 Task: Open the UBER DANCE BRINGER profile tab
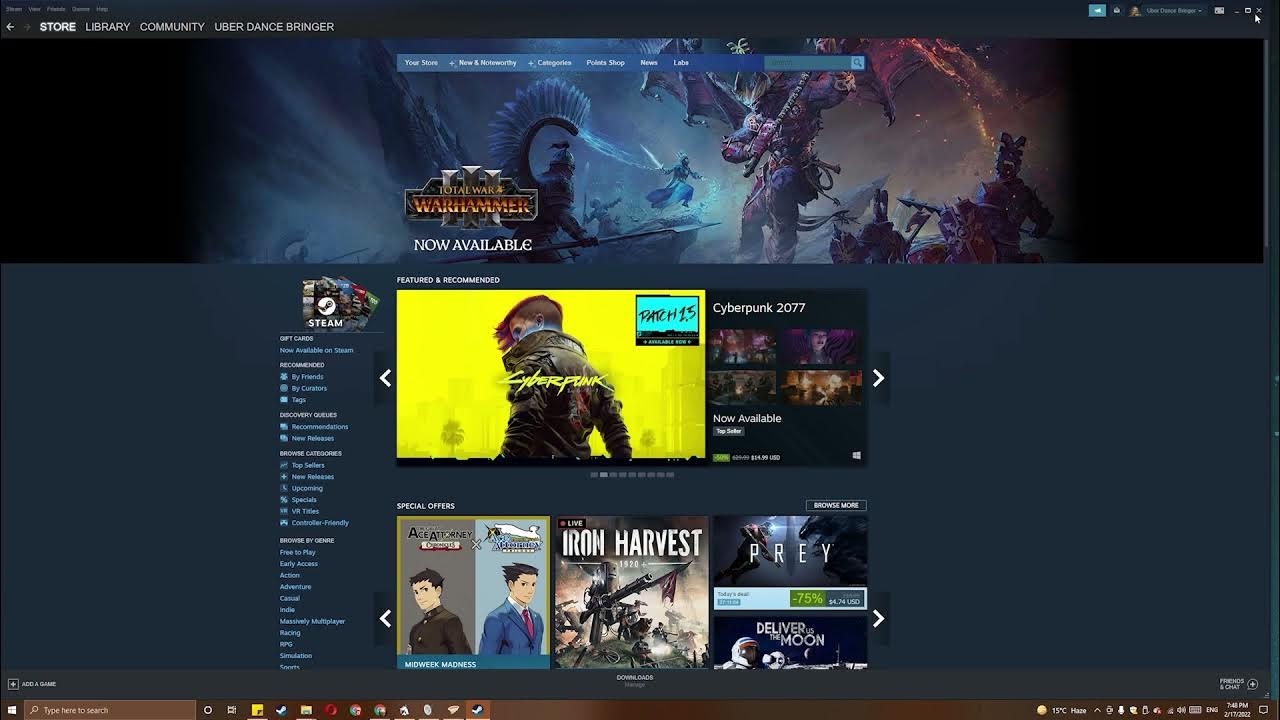tap(274, 27)
